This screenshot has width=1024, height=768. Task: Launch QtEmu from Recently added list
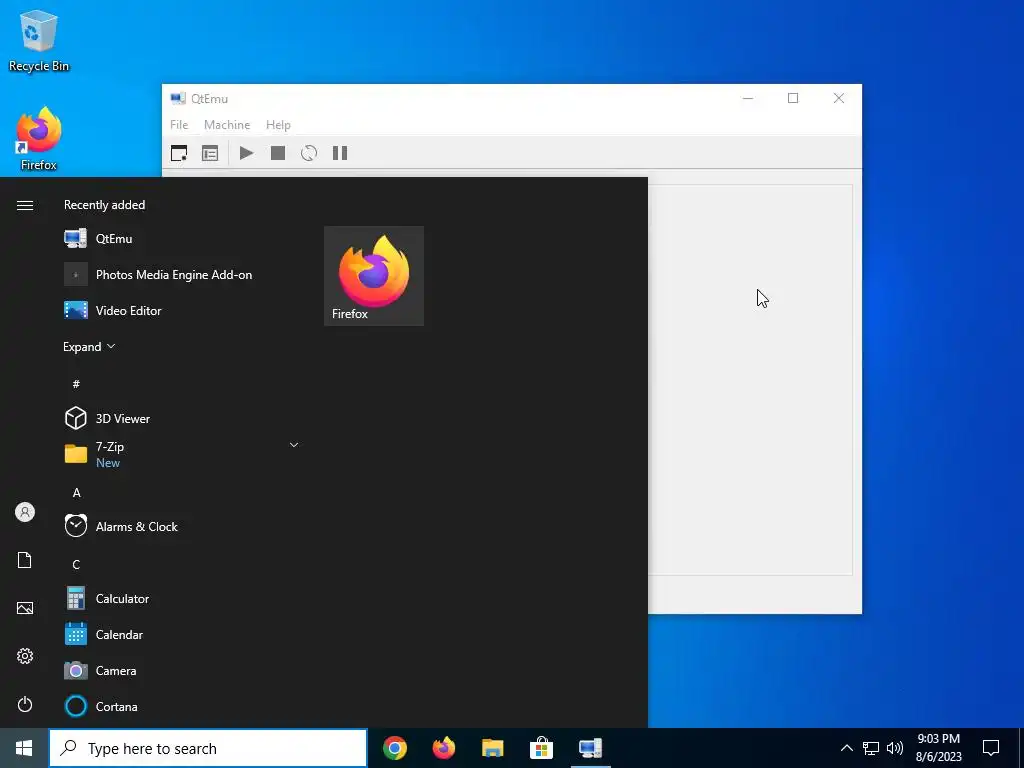[x=183, y=238]
